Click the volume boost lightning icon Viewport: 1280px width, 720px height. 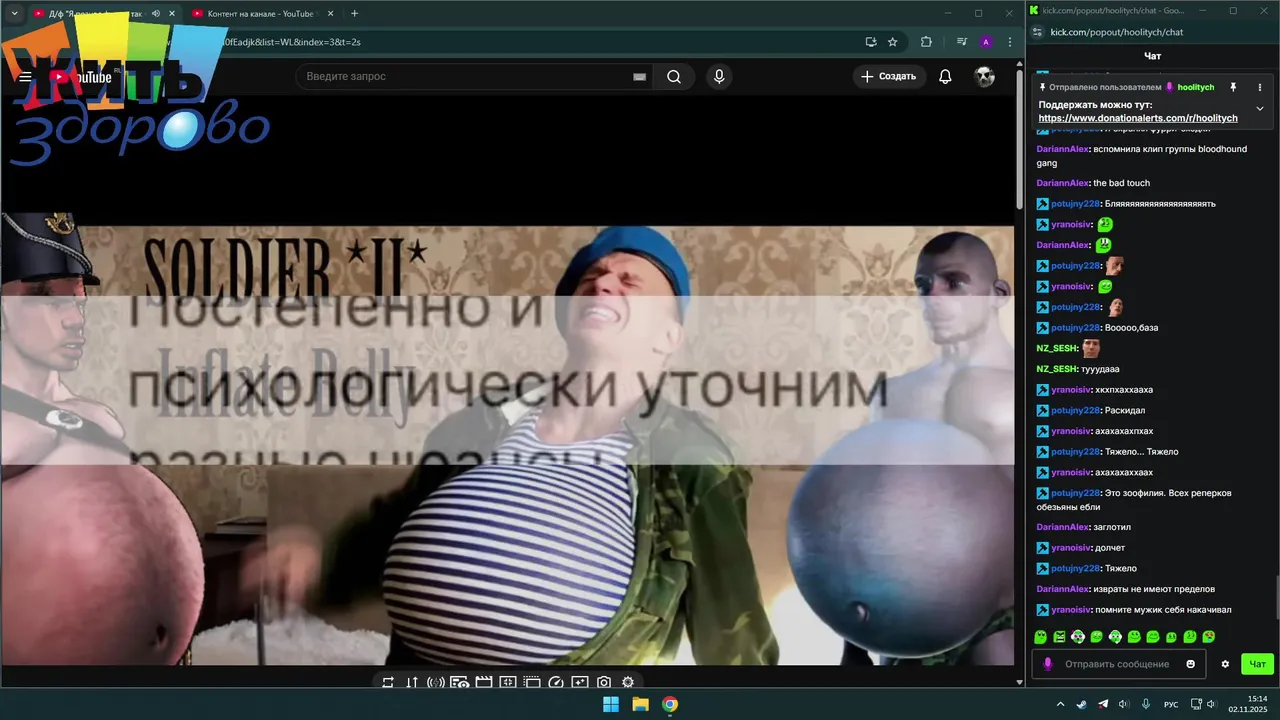(x=436, y=682)
